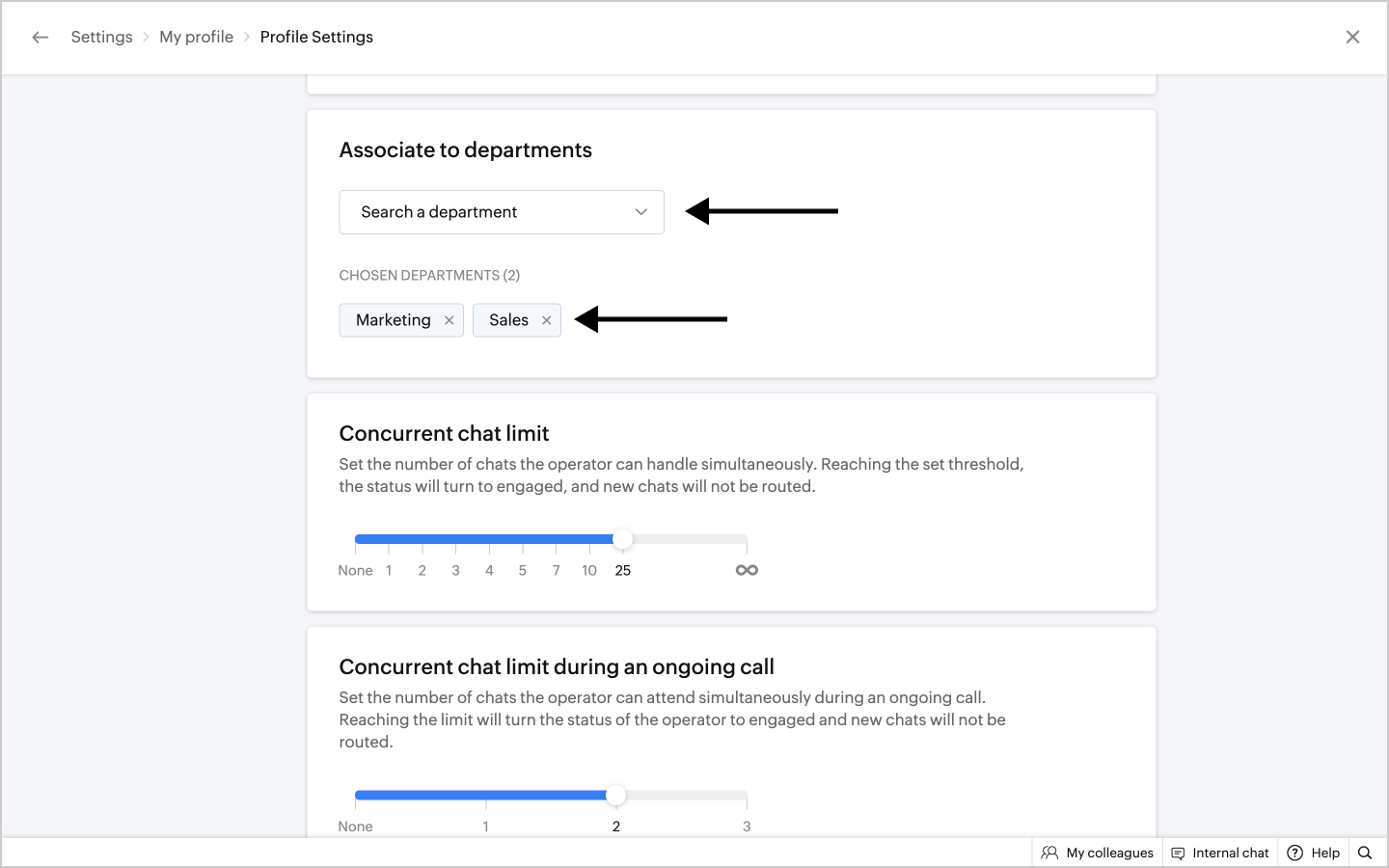
Task: Go to Settings breadcrumb
Action: coord(101,38)
